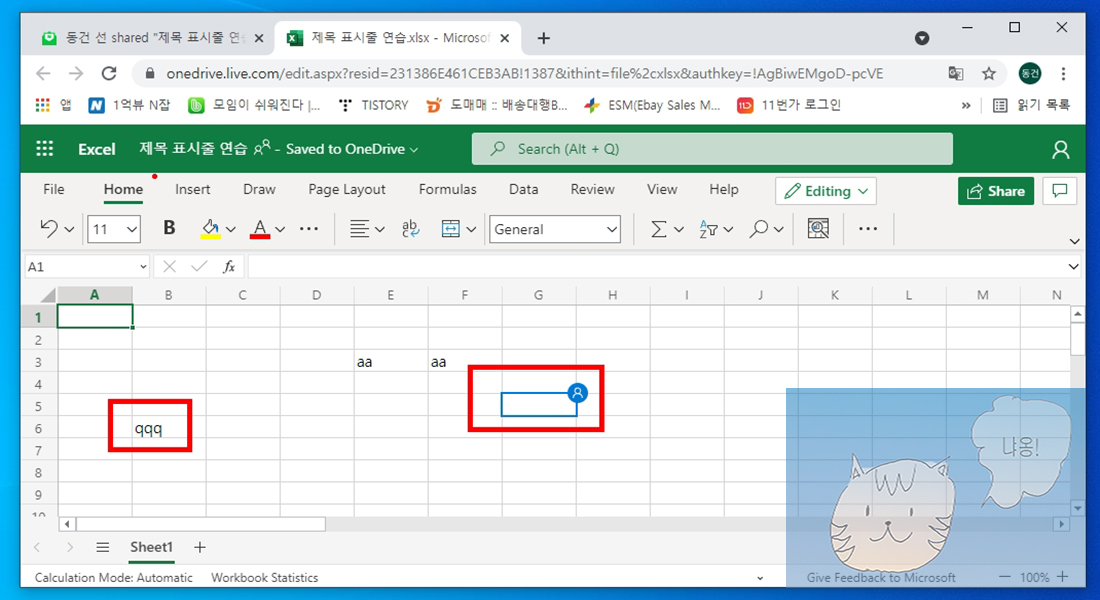Viewport: 1100px width, 600px height.
Task: Bookmark this page with star icon
Action: pos(988,73)
